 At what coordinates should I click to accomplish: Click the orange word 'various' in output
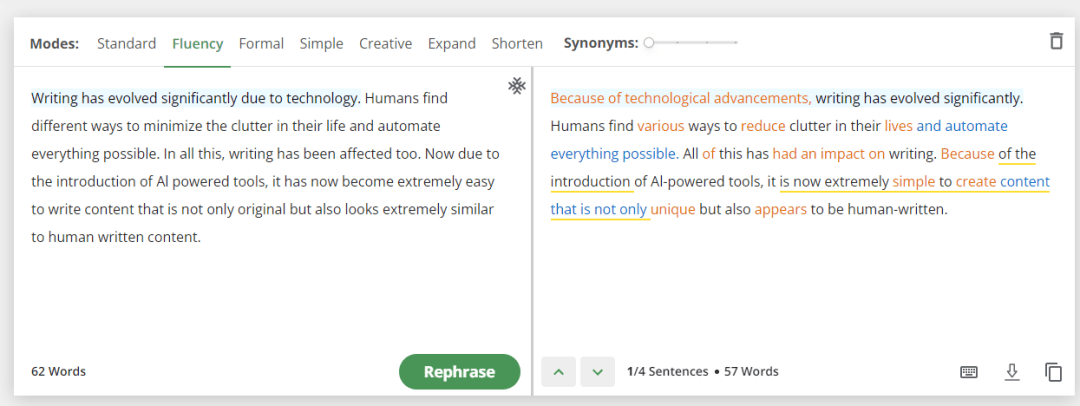tap(661, 126)
